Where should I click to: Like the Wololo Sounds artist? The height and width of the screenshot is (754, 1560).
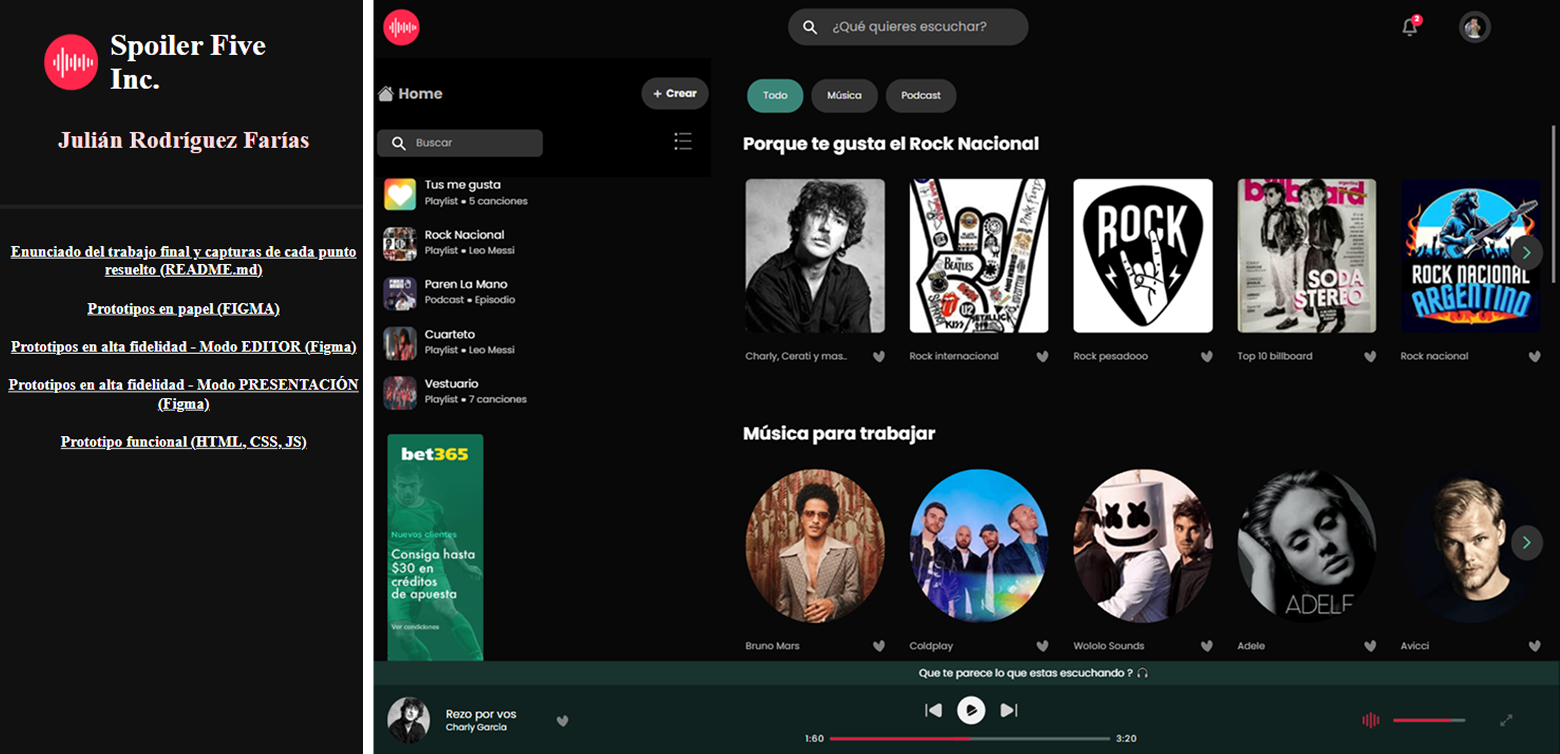(1206, 646)
